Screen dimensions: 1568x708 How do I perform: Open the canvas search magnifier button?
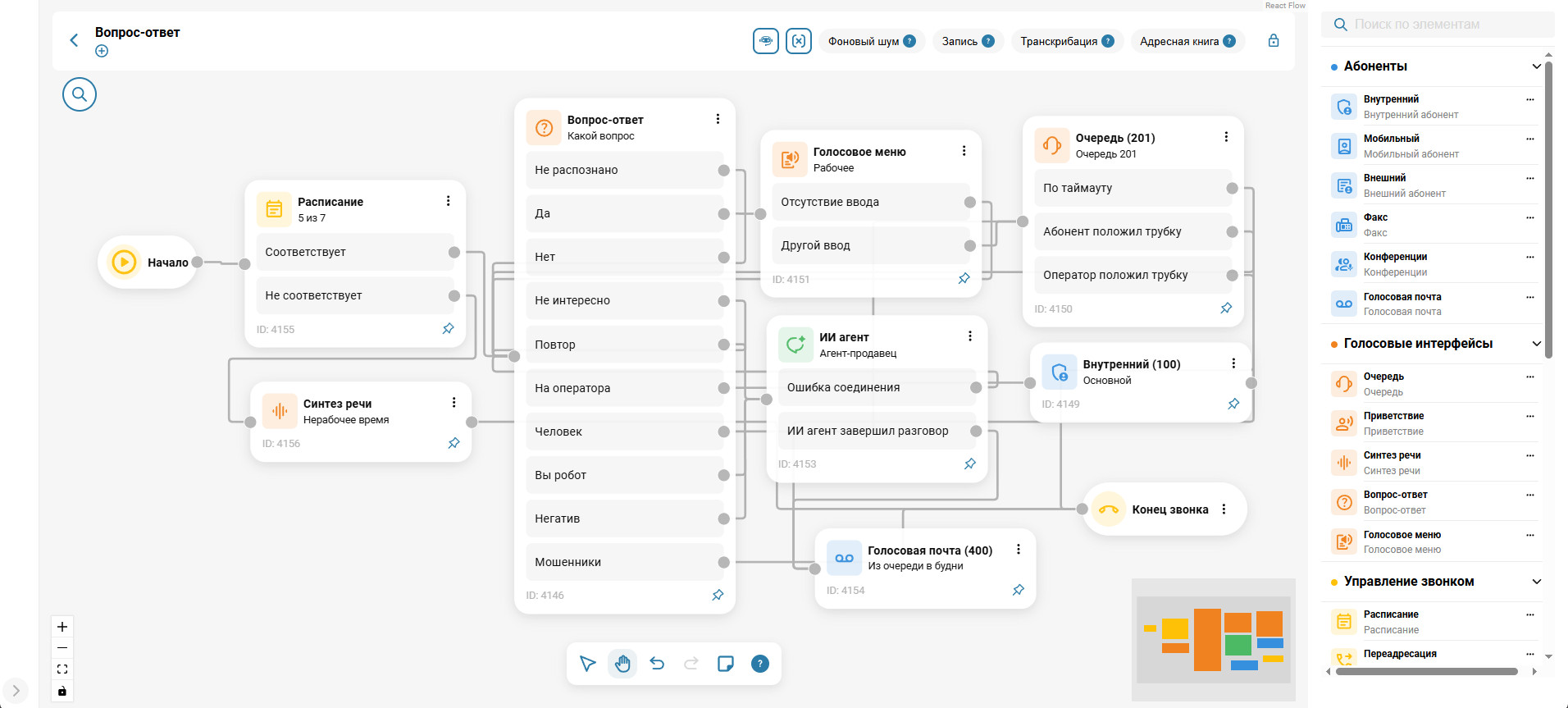pos(80,94)
